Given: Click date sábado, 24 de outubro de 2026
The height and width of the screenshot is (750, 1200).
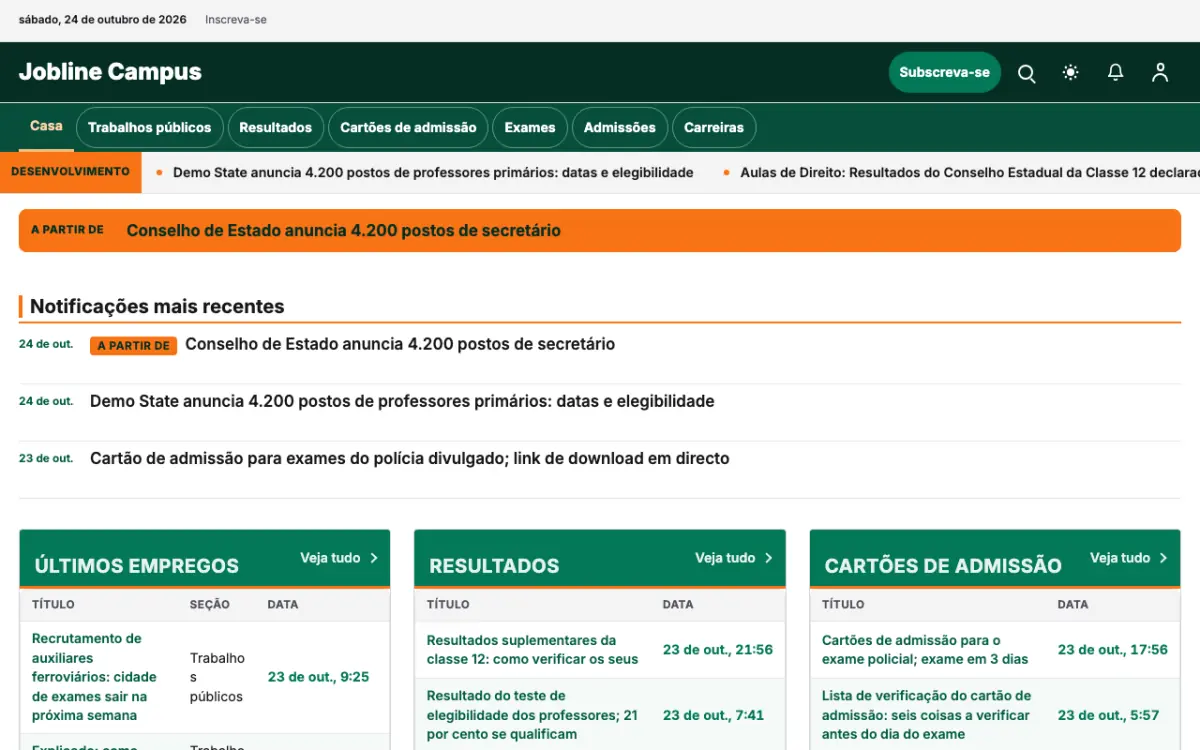Looking at the screenshot, I should (103, 20).
